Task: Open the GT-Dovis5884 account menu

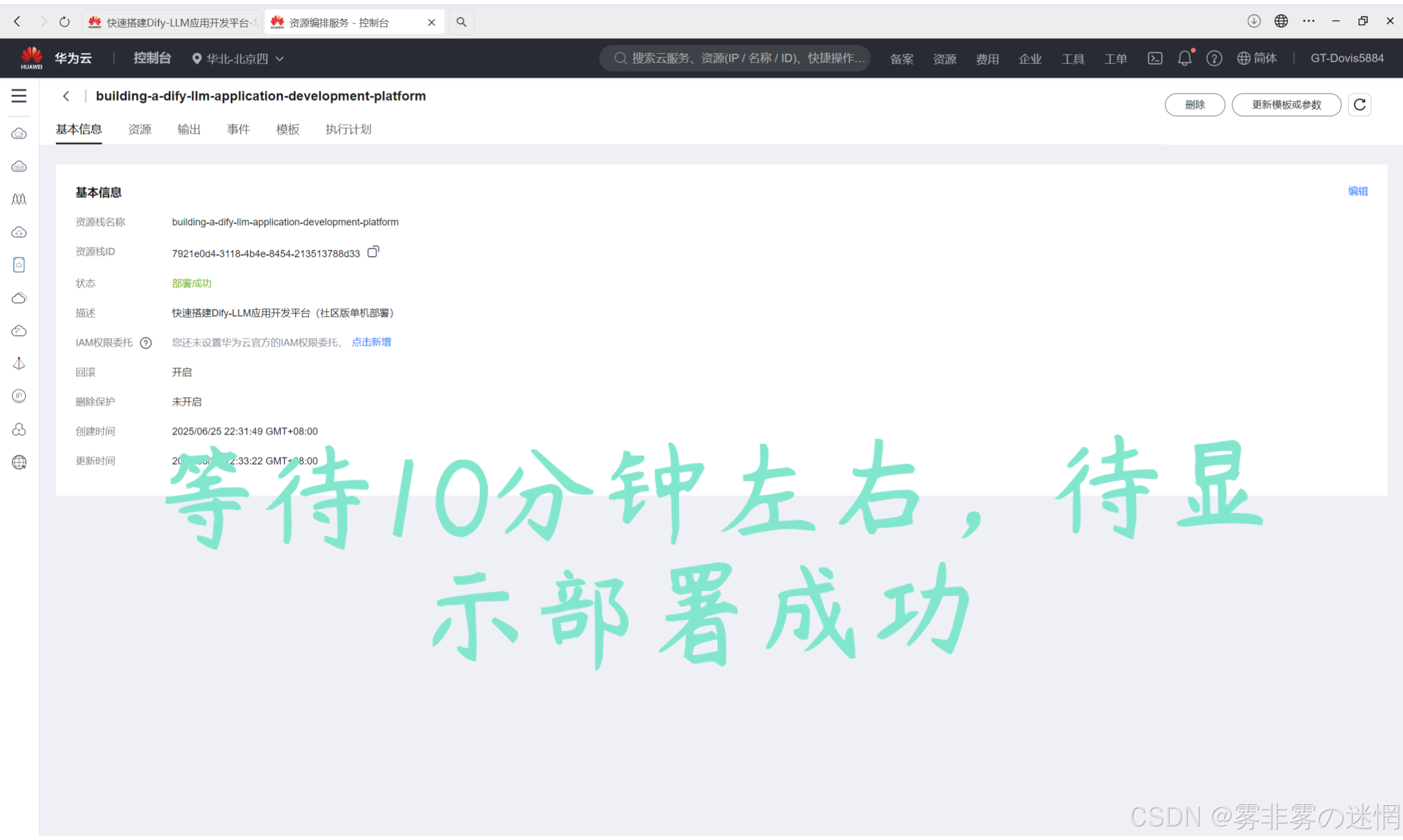Action: click(x=1346, y=58)
